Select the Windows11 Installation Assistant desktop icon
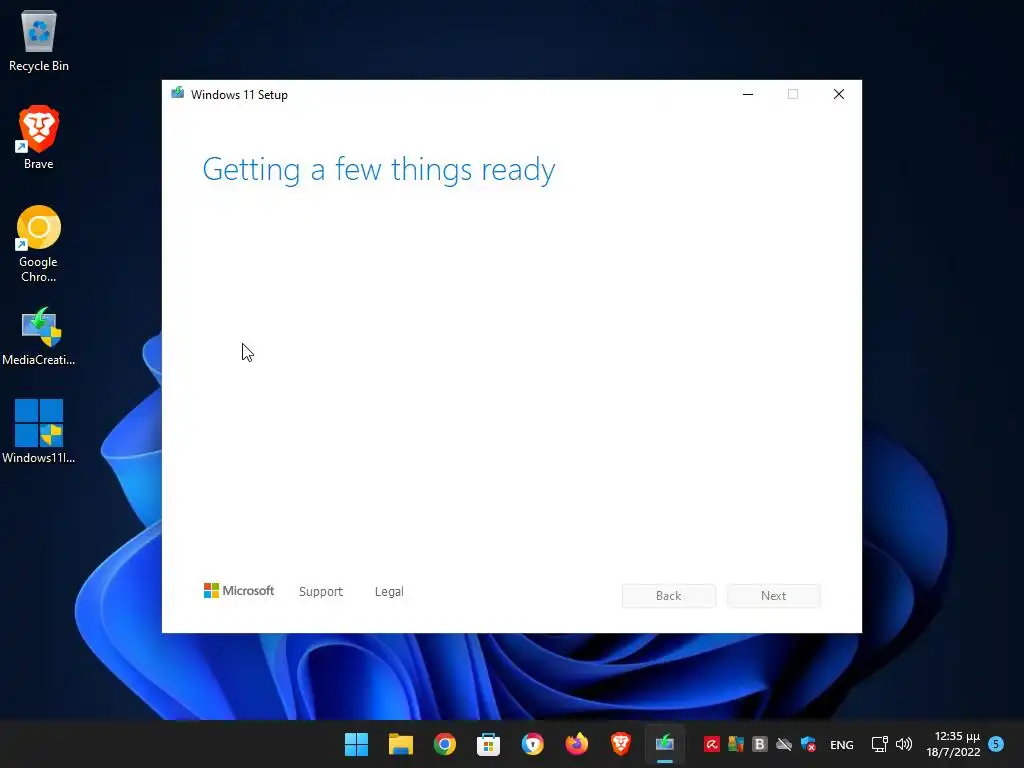1024x768 pixels. point(39,431)
